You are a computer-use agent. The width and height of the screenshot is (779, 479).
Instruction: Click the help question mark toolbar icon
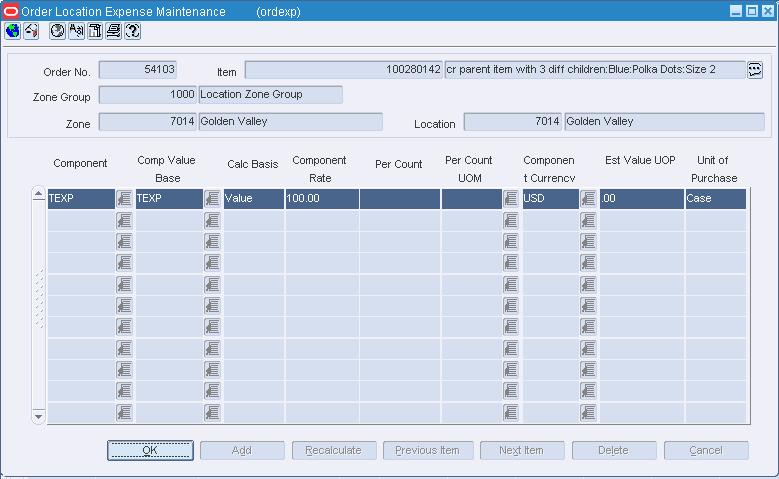pos(133,31)
